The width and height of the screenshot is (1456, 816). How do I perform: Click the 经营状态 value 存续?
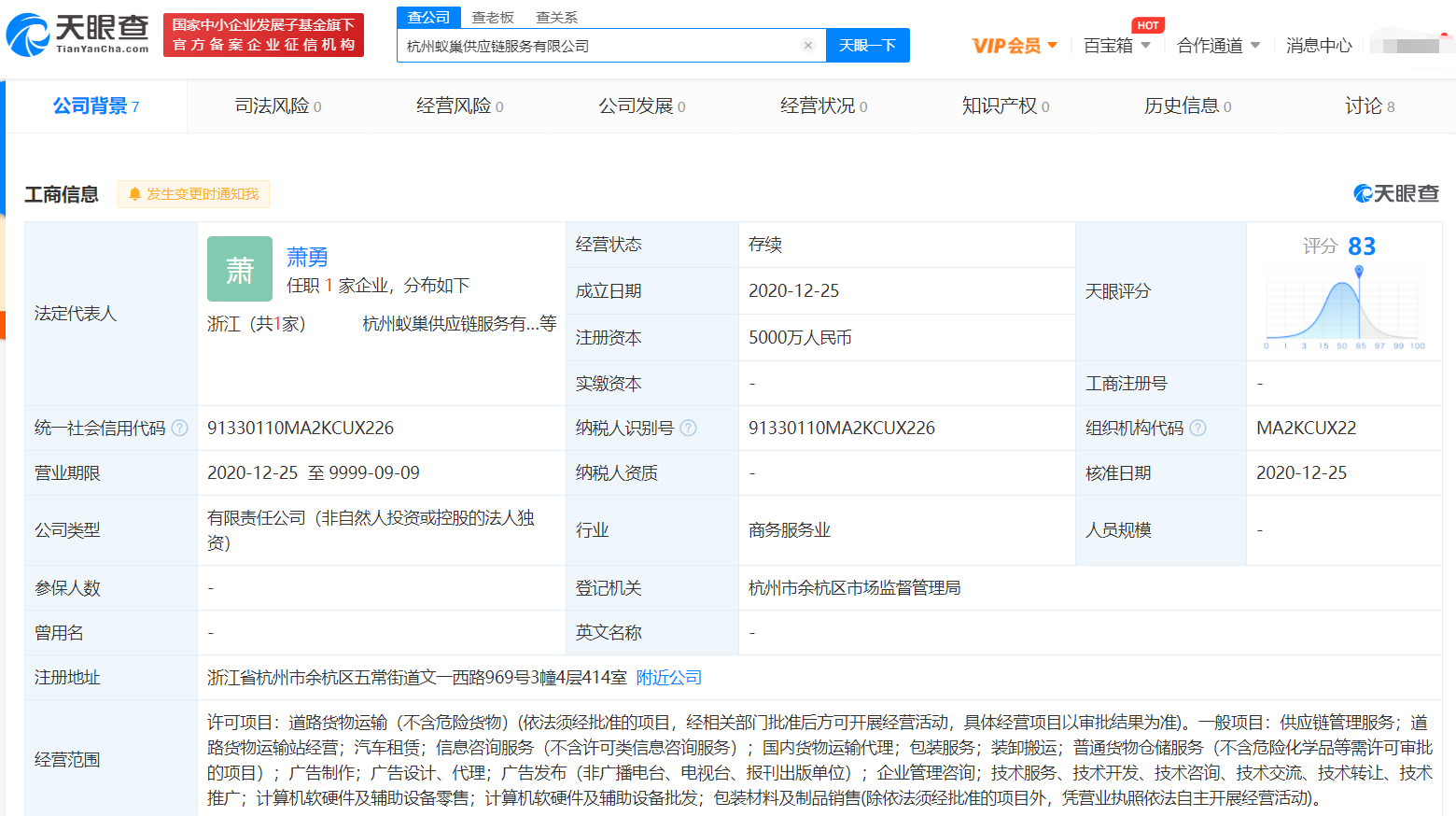coord(765,245)
